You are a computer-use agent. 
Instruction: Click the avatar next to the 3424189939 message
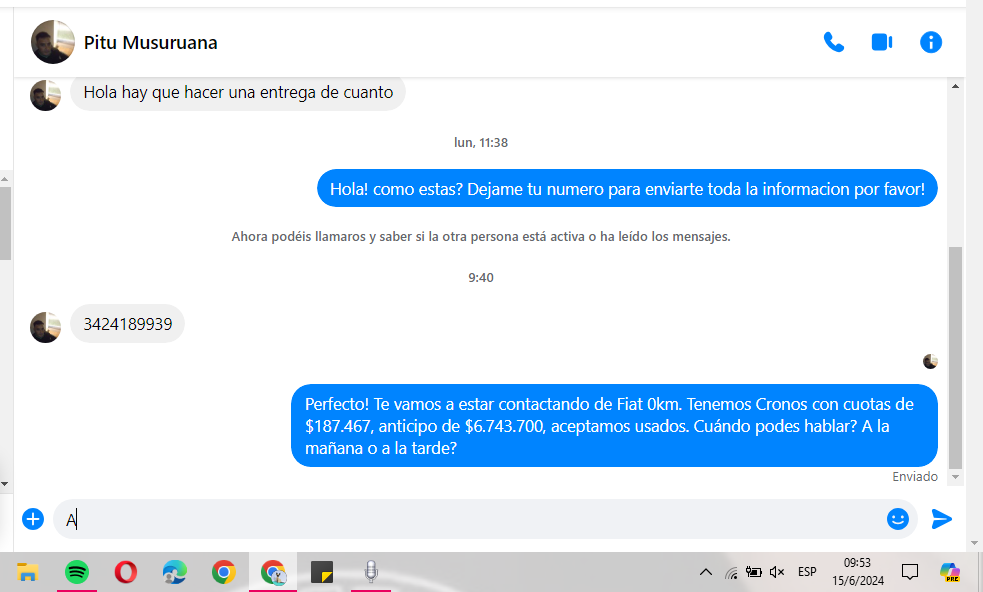tap(46, 327)
